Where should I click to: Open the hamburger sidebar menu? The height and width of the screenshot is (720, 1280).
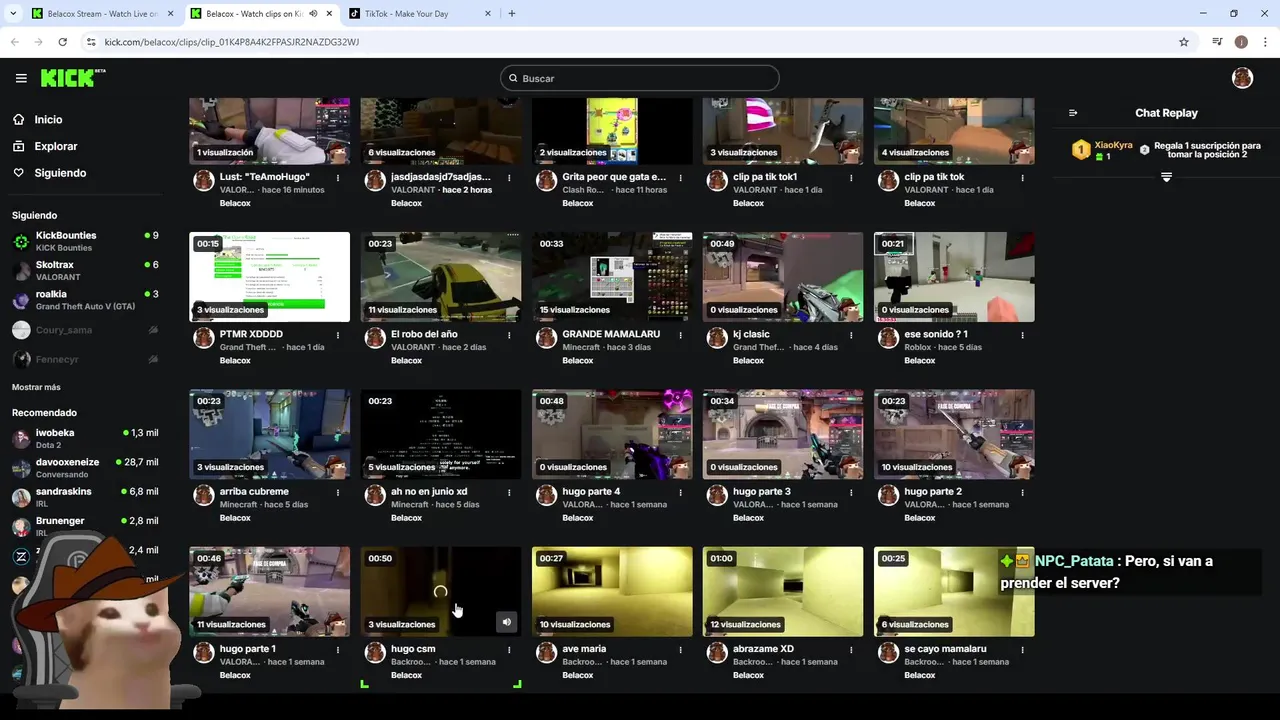coord(21,78)
